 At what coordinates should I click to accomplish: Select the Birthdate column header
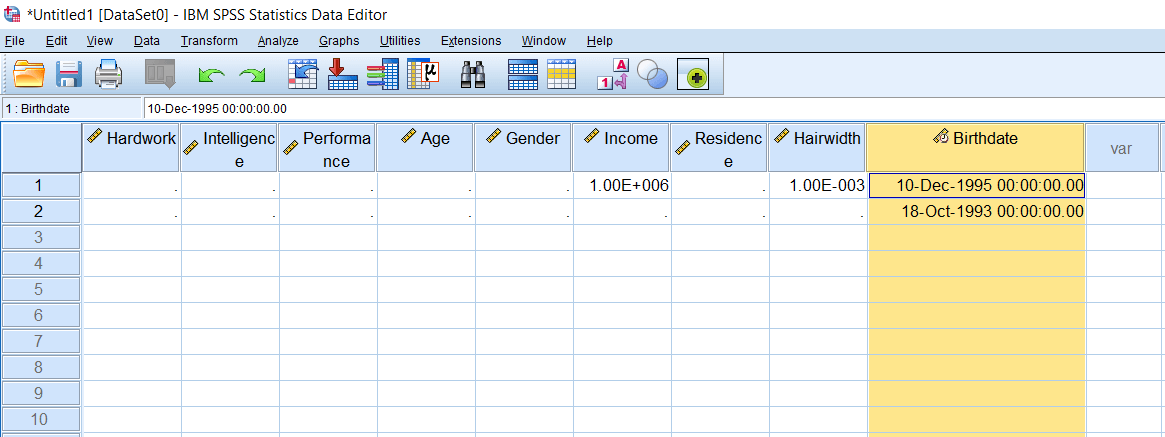click(x=975, y=139)
